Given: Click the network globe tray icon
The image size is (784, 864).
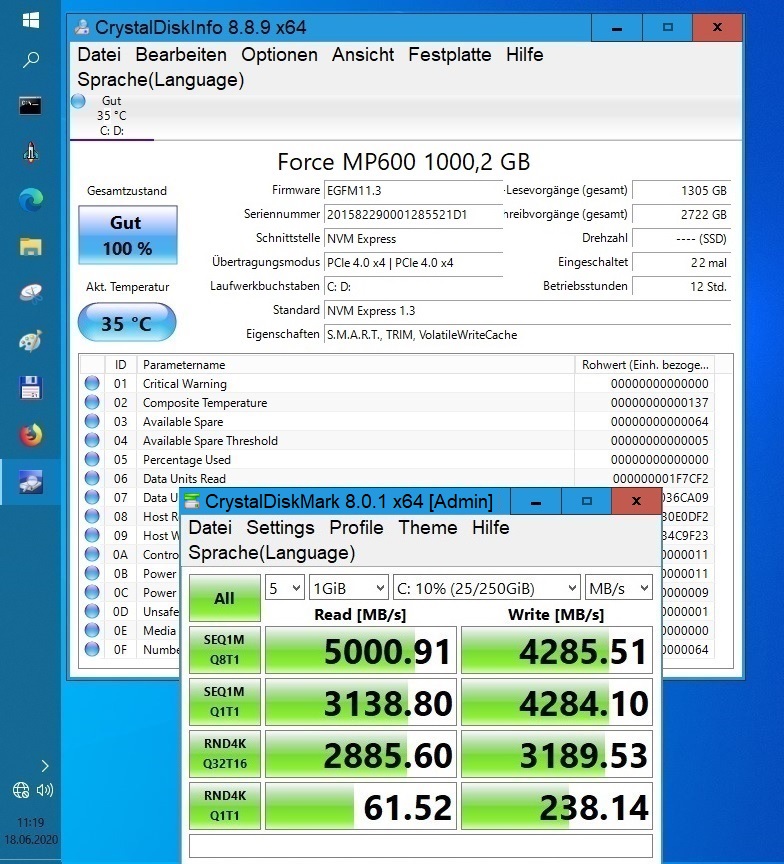Looking at the screenshot, I should pyautogui.click(x=21, y=790).
